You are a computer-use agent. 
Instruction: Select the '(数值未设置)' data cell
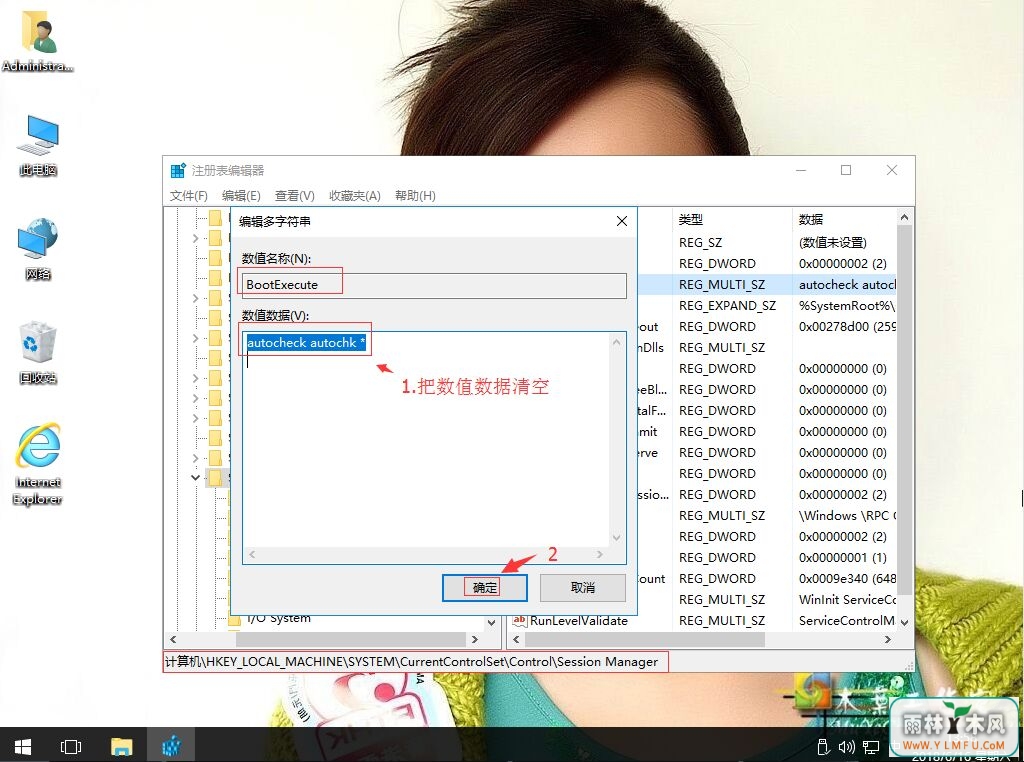833,243
